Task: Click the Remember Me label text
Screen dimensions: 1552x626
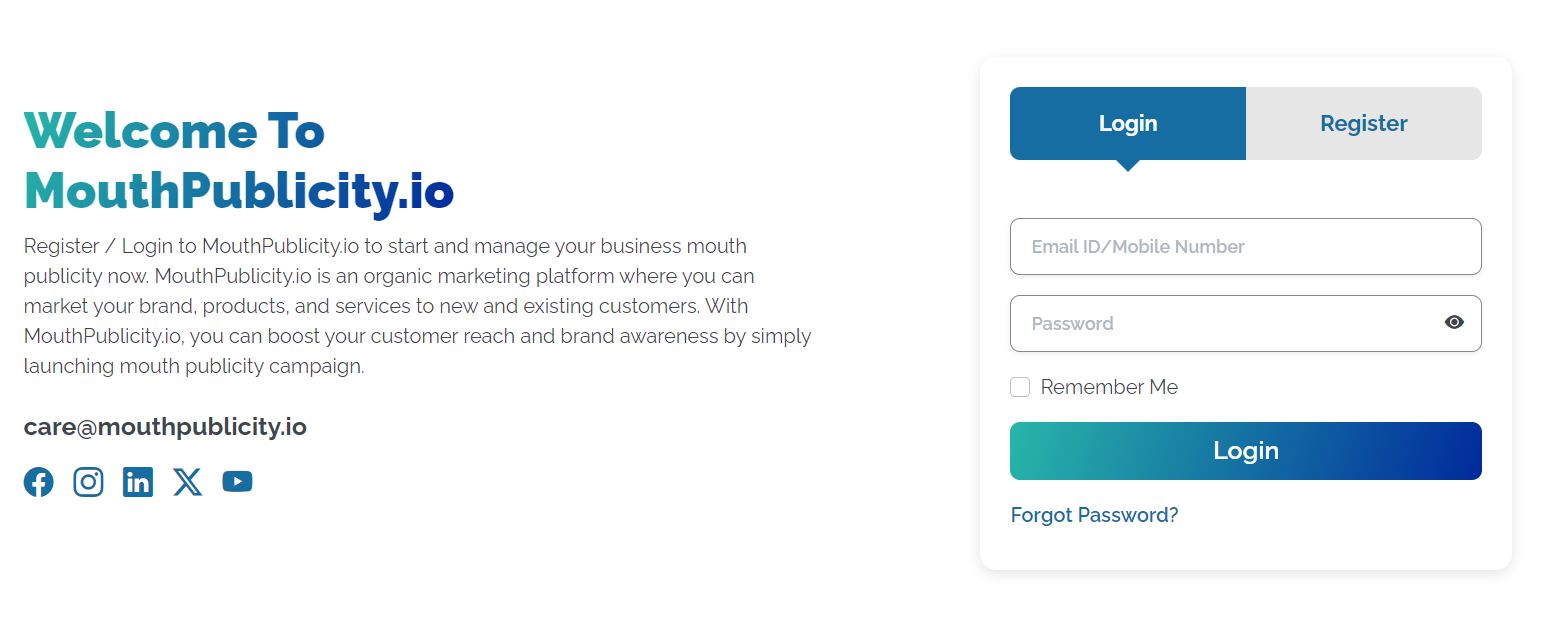Action: click(x=1109, y=387)
